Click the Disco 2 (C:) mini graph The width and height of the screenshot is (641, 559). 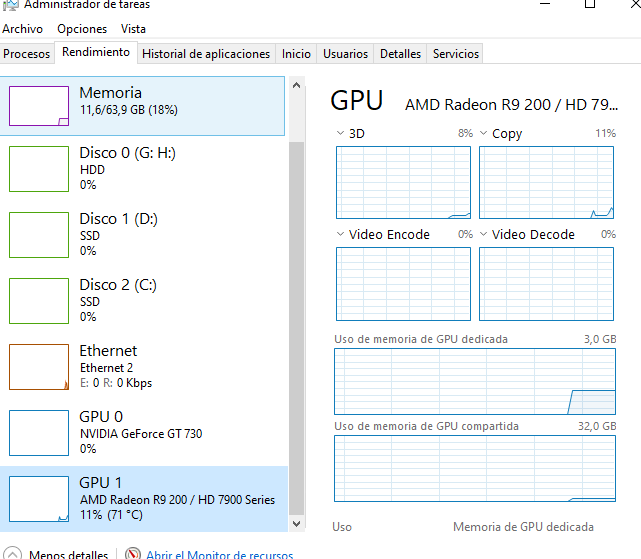[39, 301]
